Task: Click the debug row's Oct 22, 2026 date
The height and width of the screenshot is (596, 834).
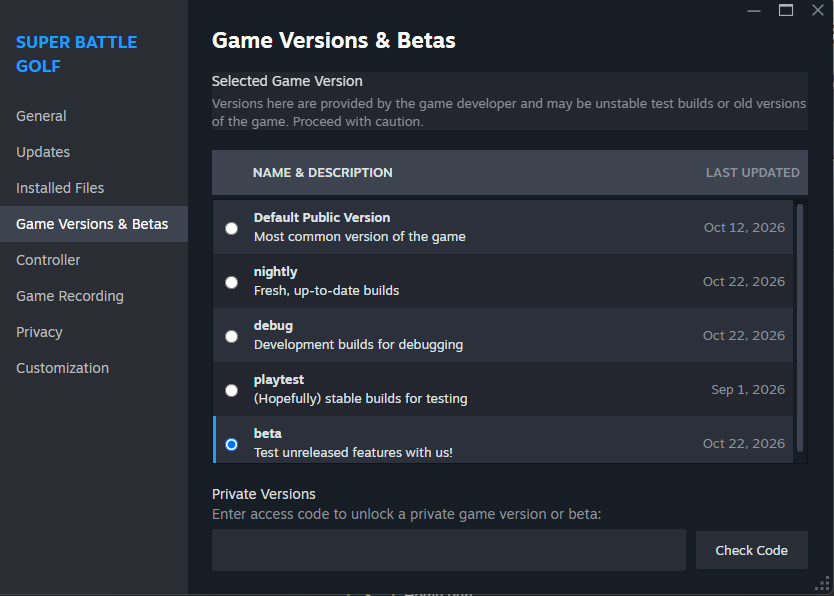Action: (x=744, y=335)
